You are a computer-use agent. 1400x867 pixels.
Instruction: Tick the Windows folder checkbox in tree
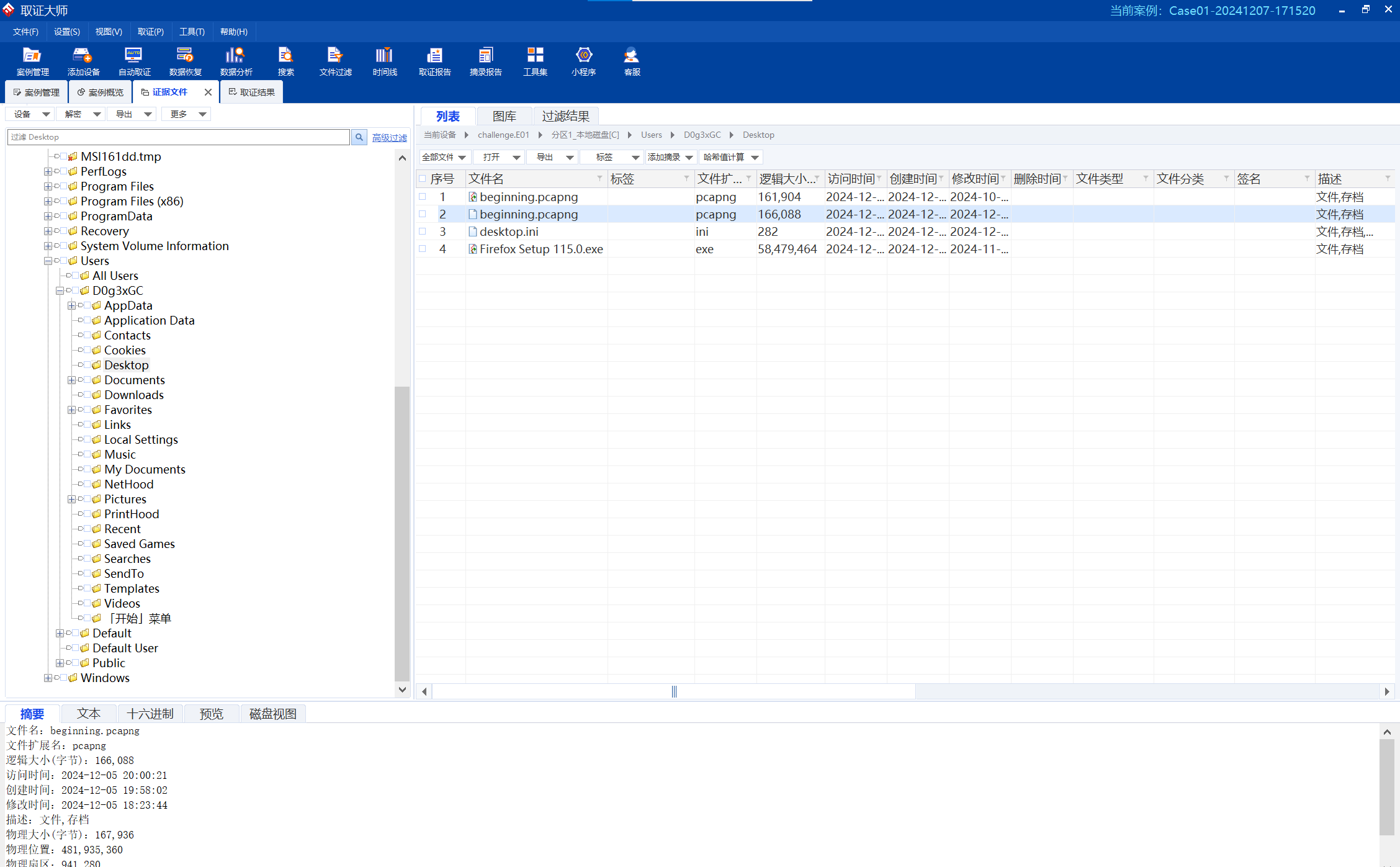pos(64,678)
